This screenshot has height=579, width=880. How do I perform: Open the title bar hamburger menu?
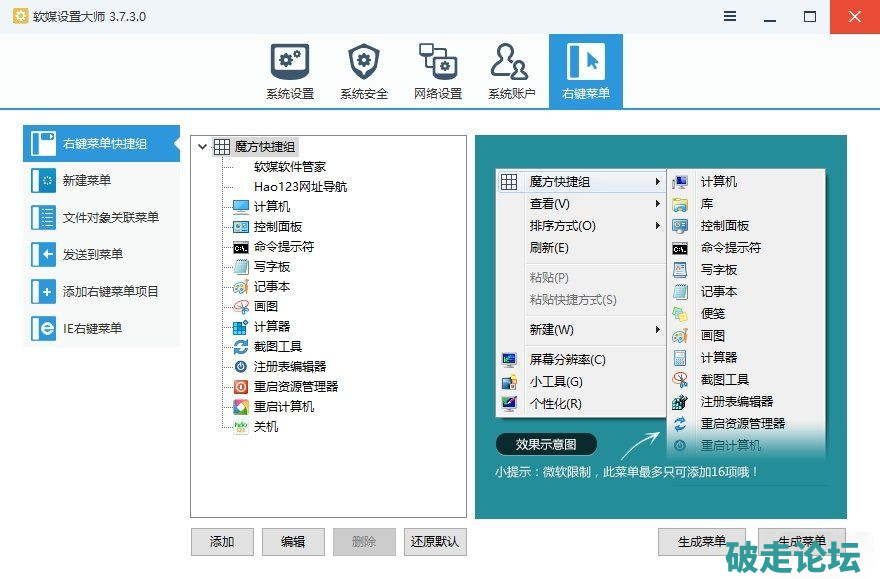730,17
